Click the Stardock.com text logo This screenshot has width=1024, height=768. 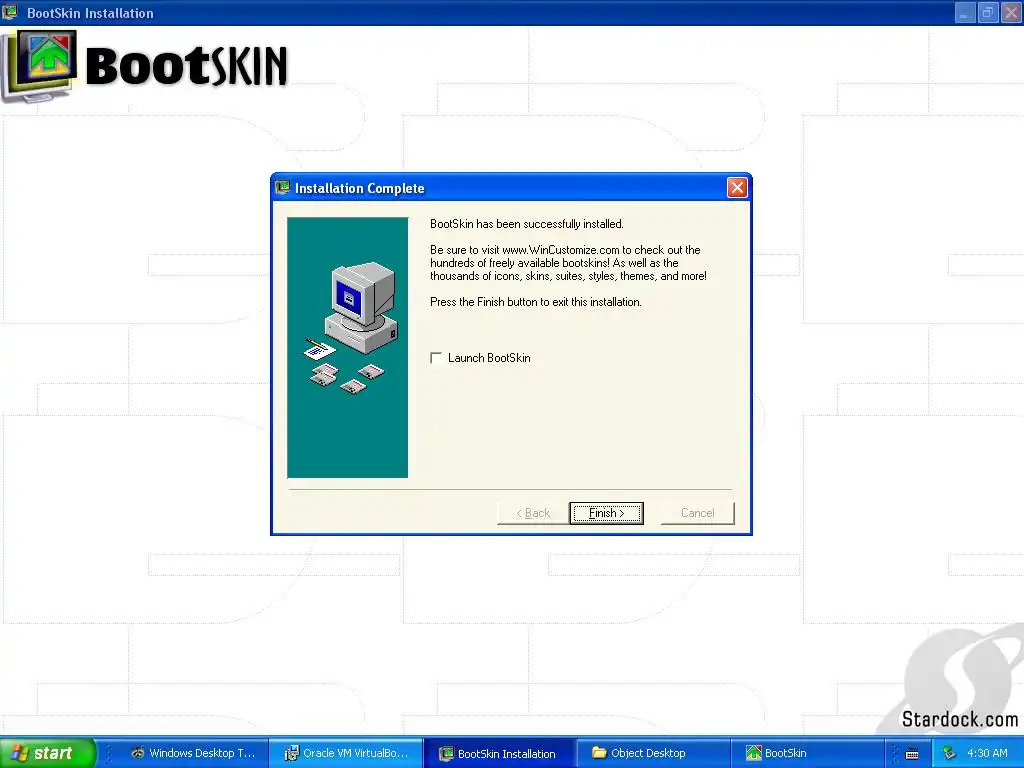959,719
